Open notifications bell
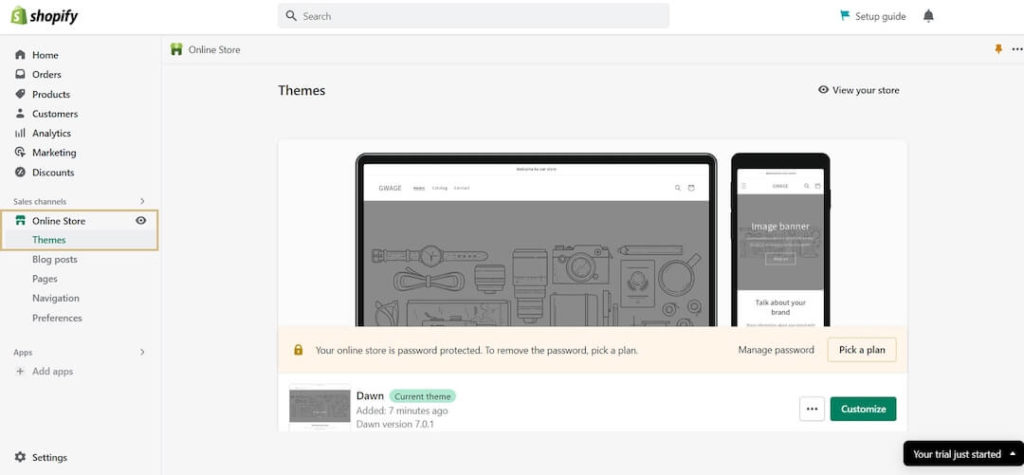The height and width of the screenshot is (475, 1024). [928, 16]
